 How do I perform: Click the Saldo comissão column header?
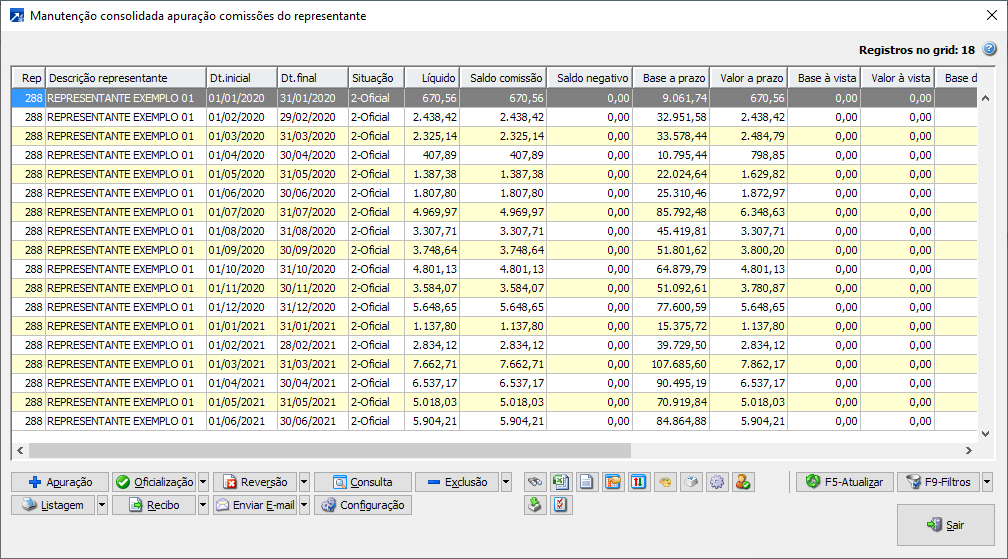point(506,78)
